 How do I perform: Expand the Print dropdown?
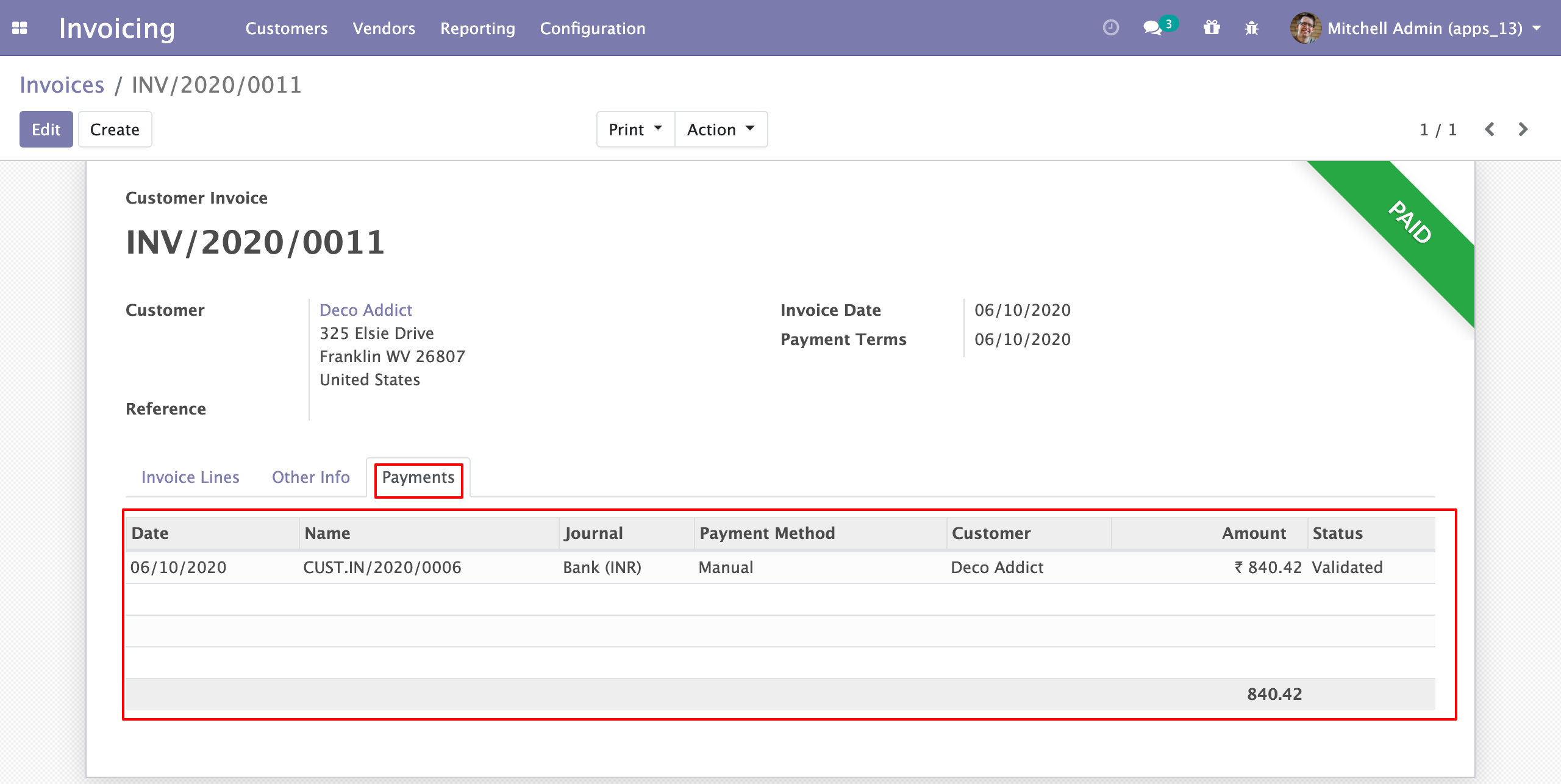[x=635, y=129]
